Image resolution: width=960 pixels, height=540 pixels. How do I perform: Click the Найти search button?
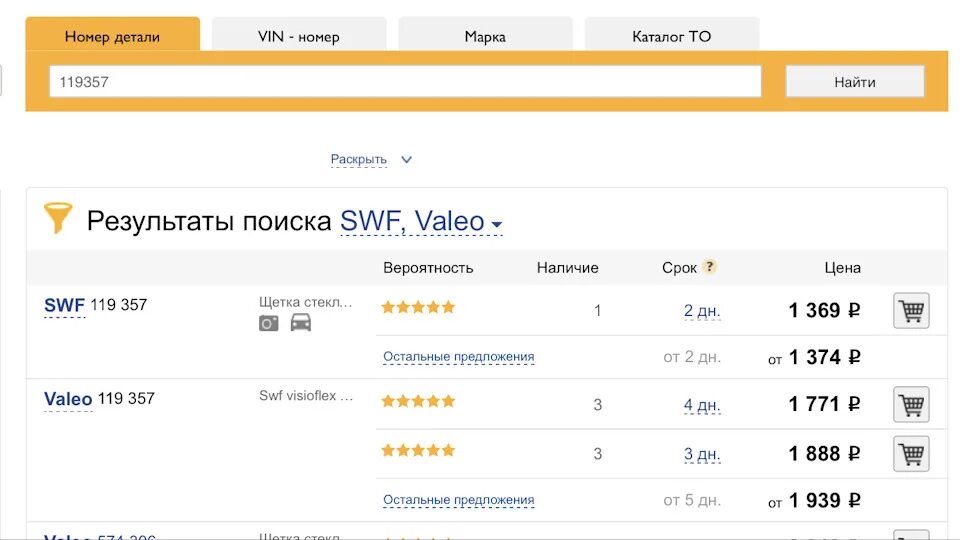point(855,81)
